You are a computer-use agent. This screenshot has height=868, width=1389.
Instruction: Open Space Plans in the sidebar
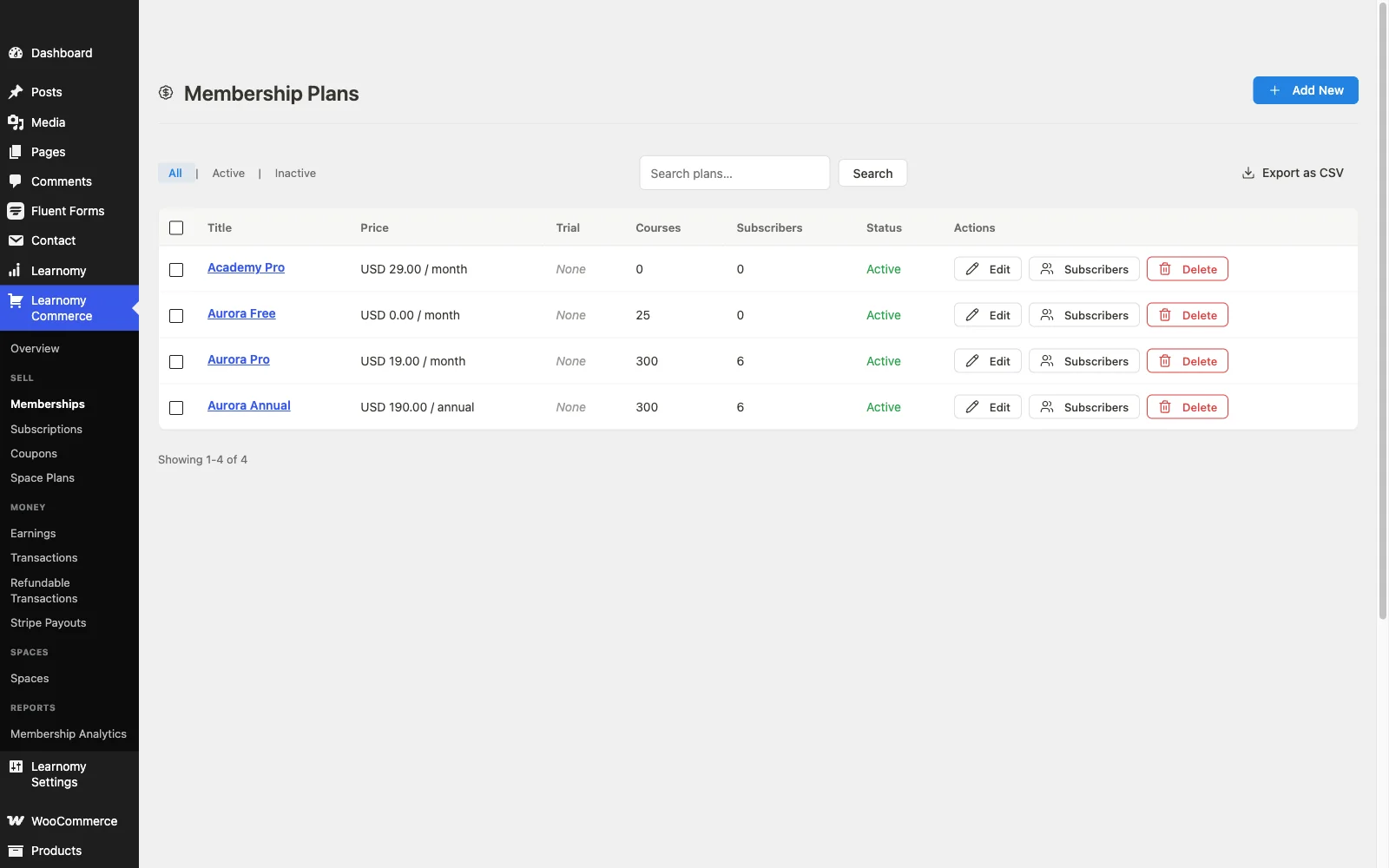click(x=43, y=478)
